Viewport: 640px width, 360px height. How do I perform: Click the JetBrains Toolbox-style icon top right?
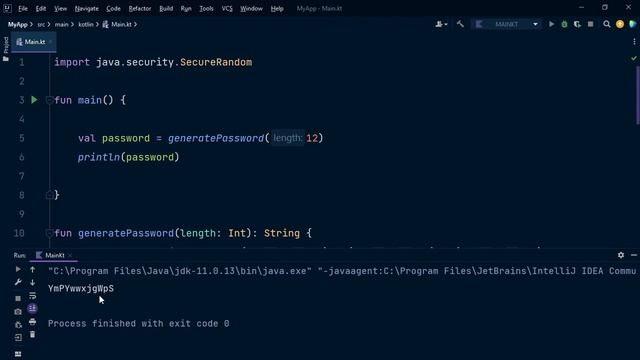tap(633, 24)
